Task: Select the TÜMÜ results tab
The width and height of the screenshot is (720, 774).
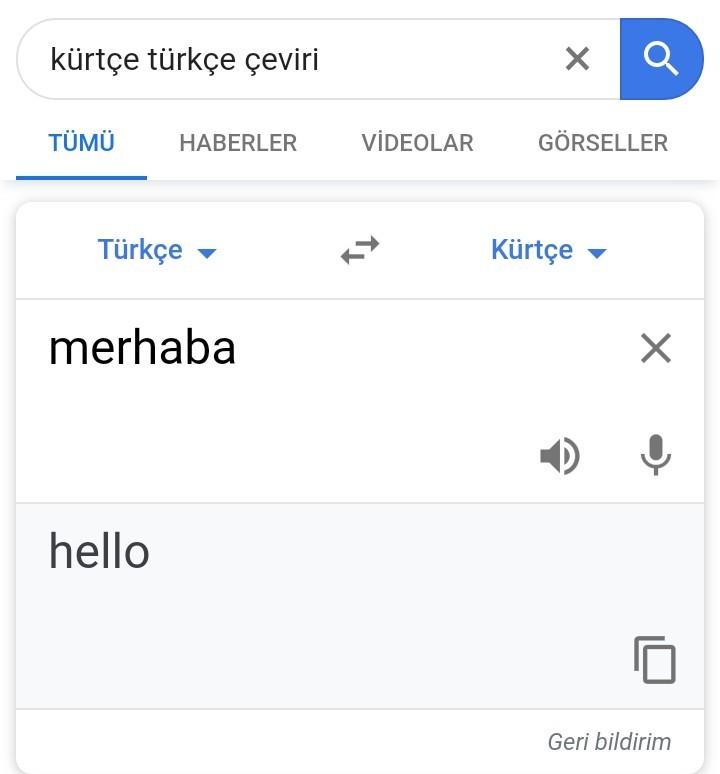Action: (x=82, y=143)
